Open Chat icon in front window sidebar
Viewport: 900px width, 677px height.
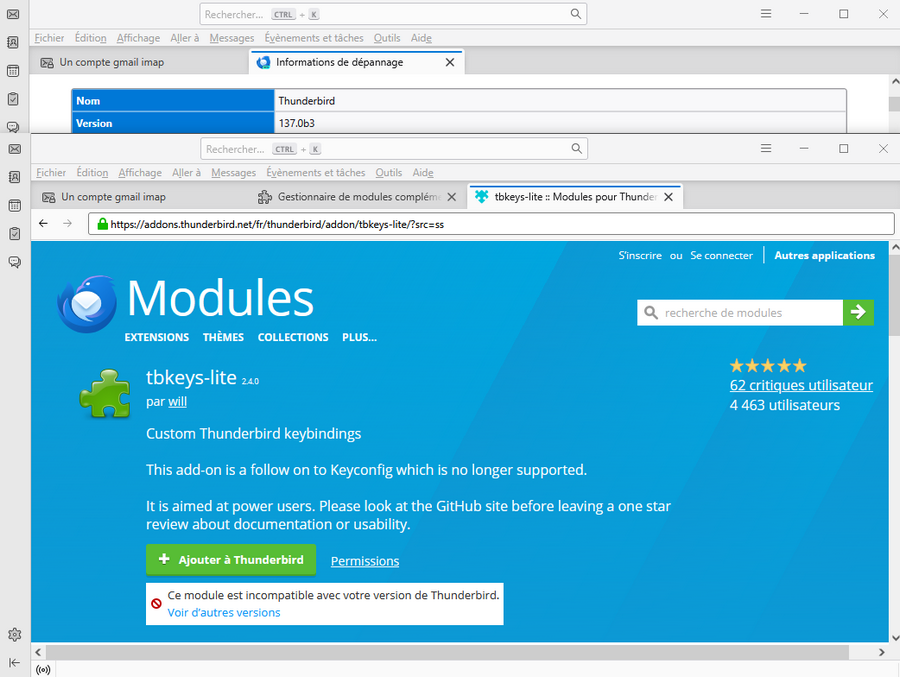coord(14,262)
